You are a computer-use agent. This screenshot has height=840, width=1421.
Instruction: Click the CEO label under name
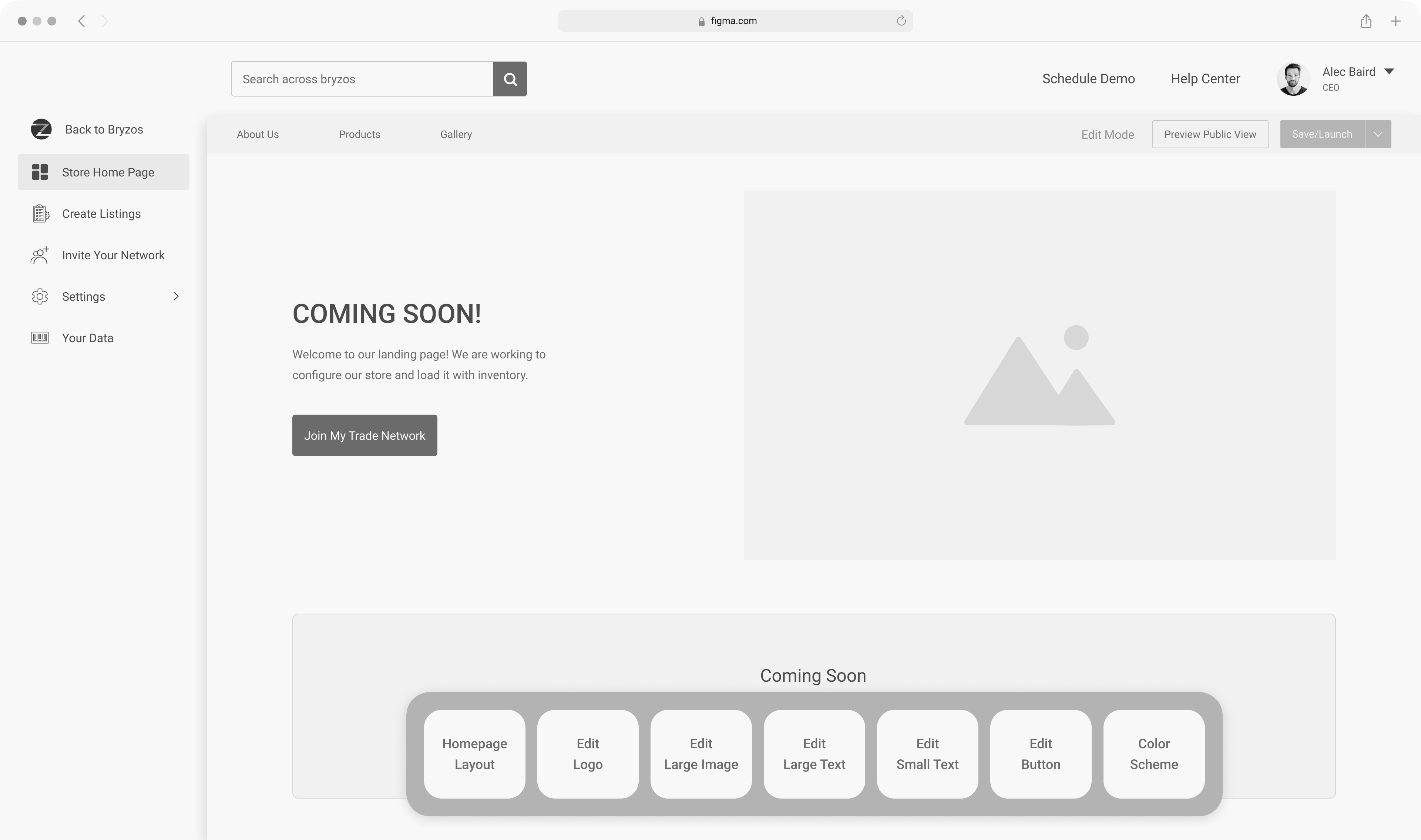[x=1330, y=88]
